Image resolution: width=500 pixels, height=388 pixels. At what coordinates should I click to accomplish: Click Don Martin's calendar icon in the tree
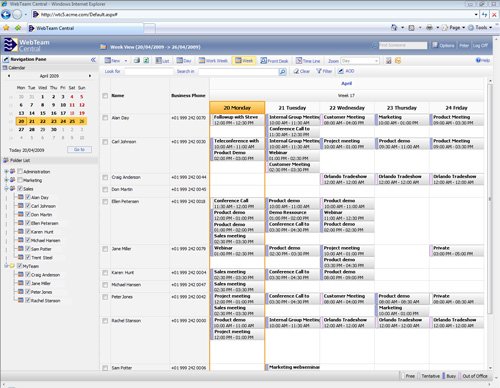point(21,214)
